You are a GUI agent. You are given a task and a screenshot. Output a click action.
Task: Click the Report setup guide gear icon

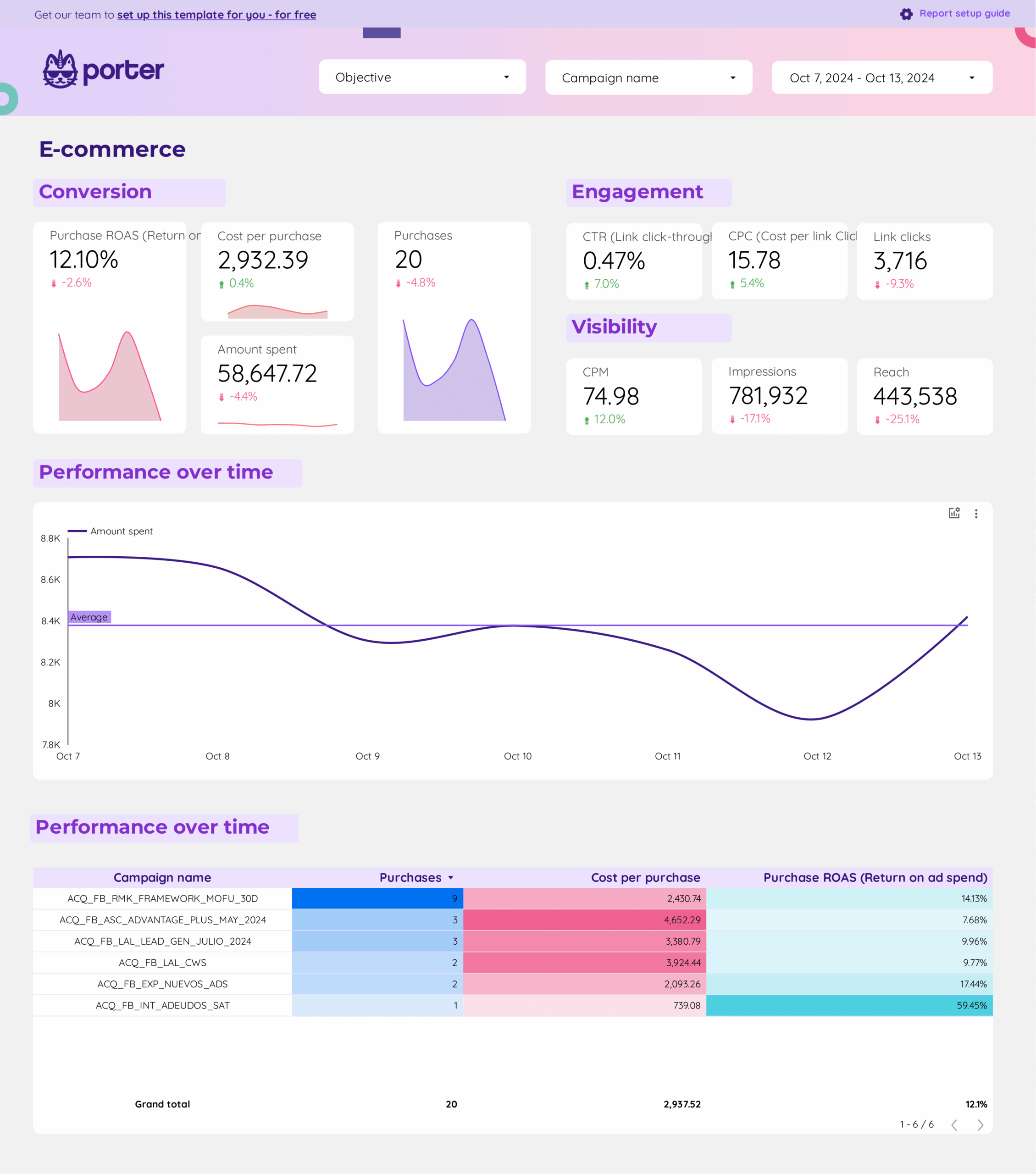[906, 14]
